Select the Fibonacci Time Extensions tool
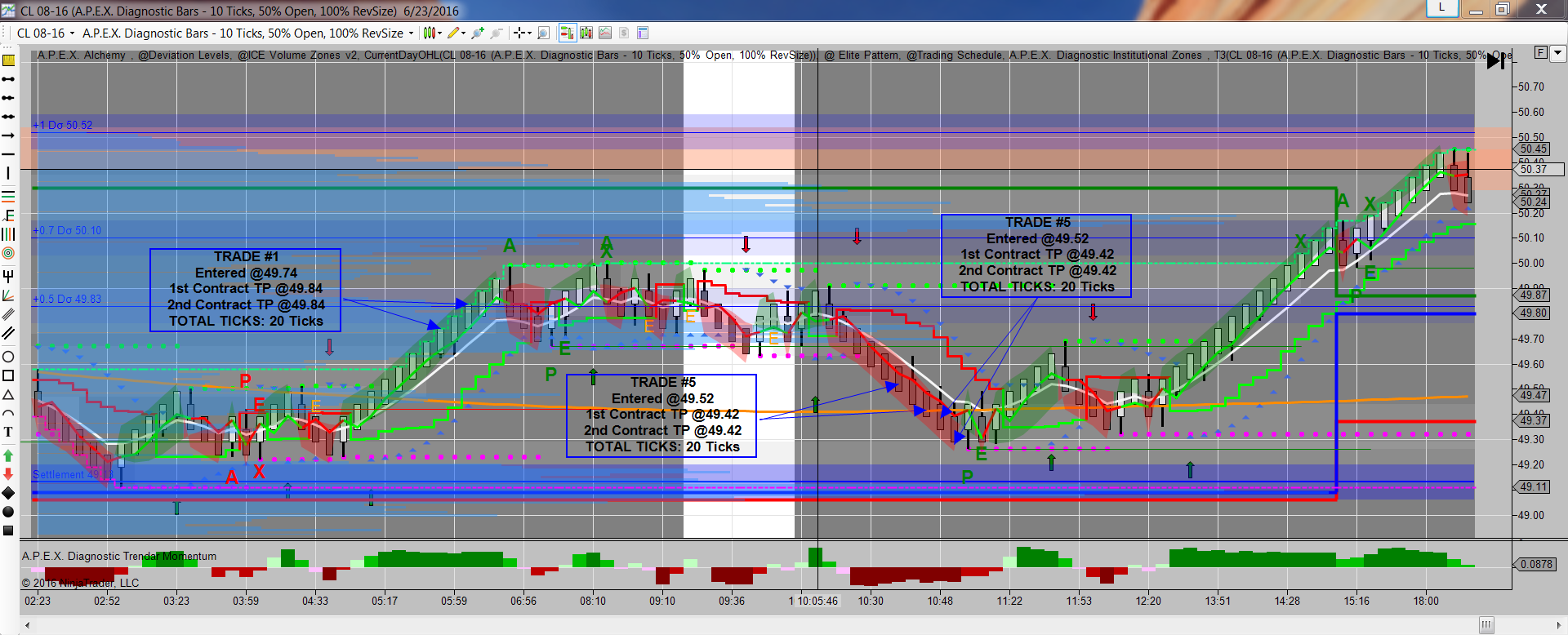The width and height of the screenshot is (1568, 635). [8, 234]
